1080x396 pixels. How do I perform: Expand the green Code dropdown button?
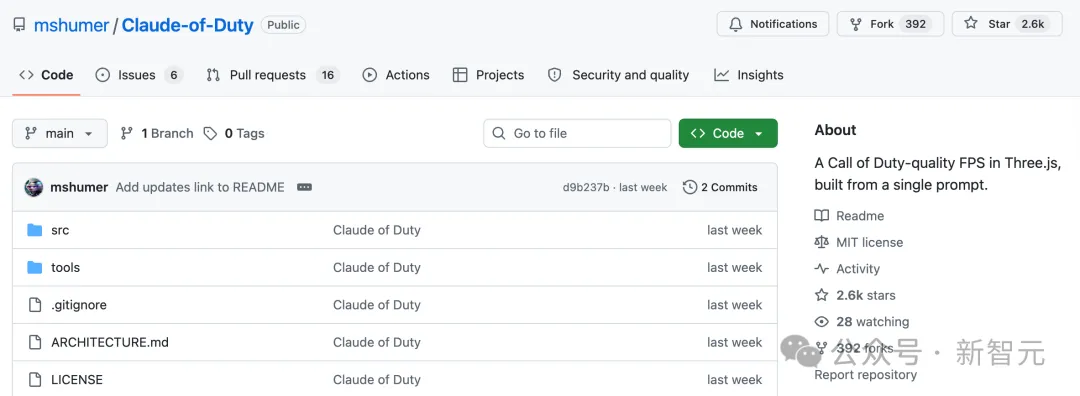(x=728, y=134)
